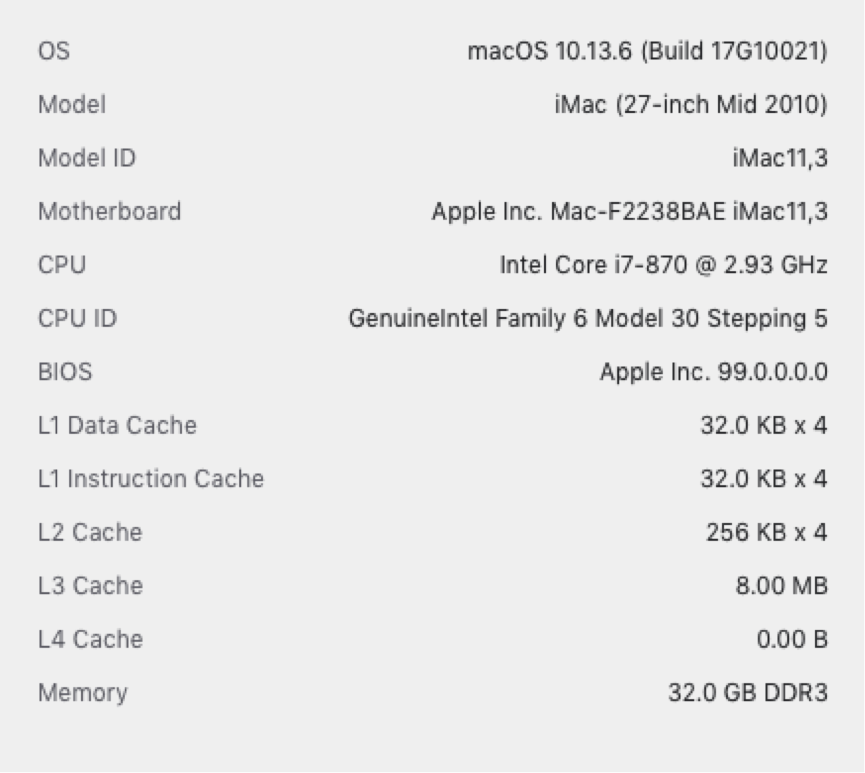Click the L1 Instruction Cache label
The image size is (865, 773).
[x=151, y=478]
